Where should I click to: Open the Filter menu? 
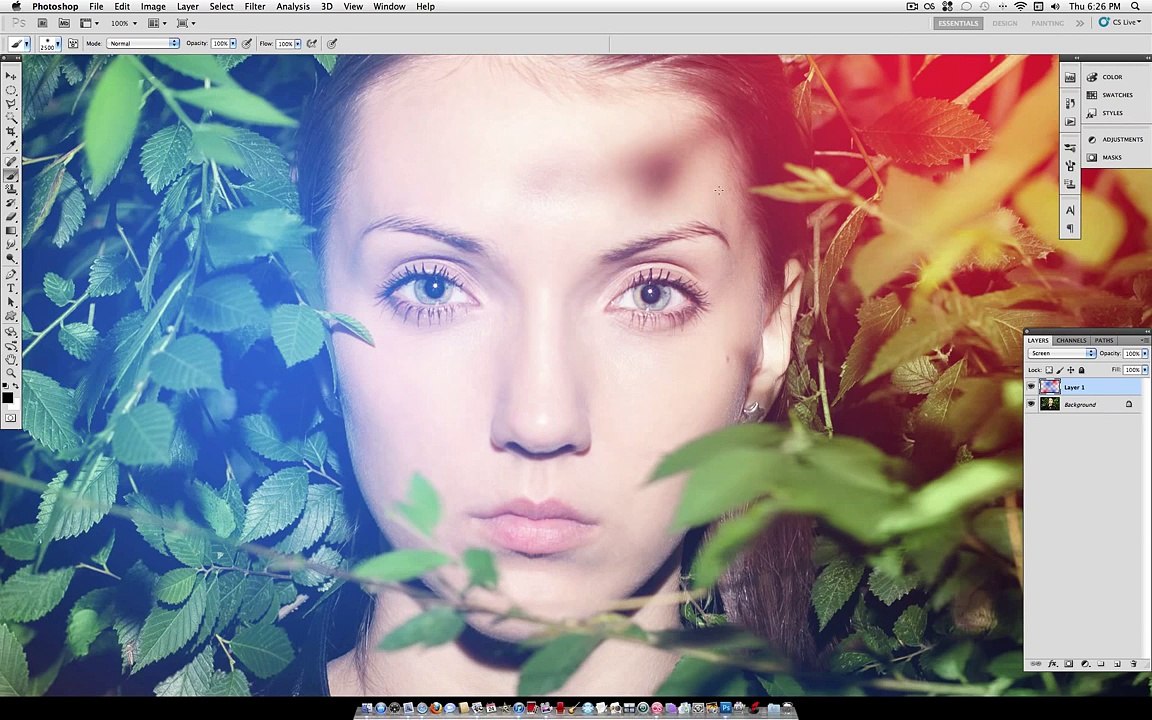pos(255,7)
